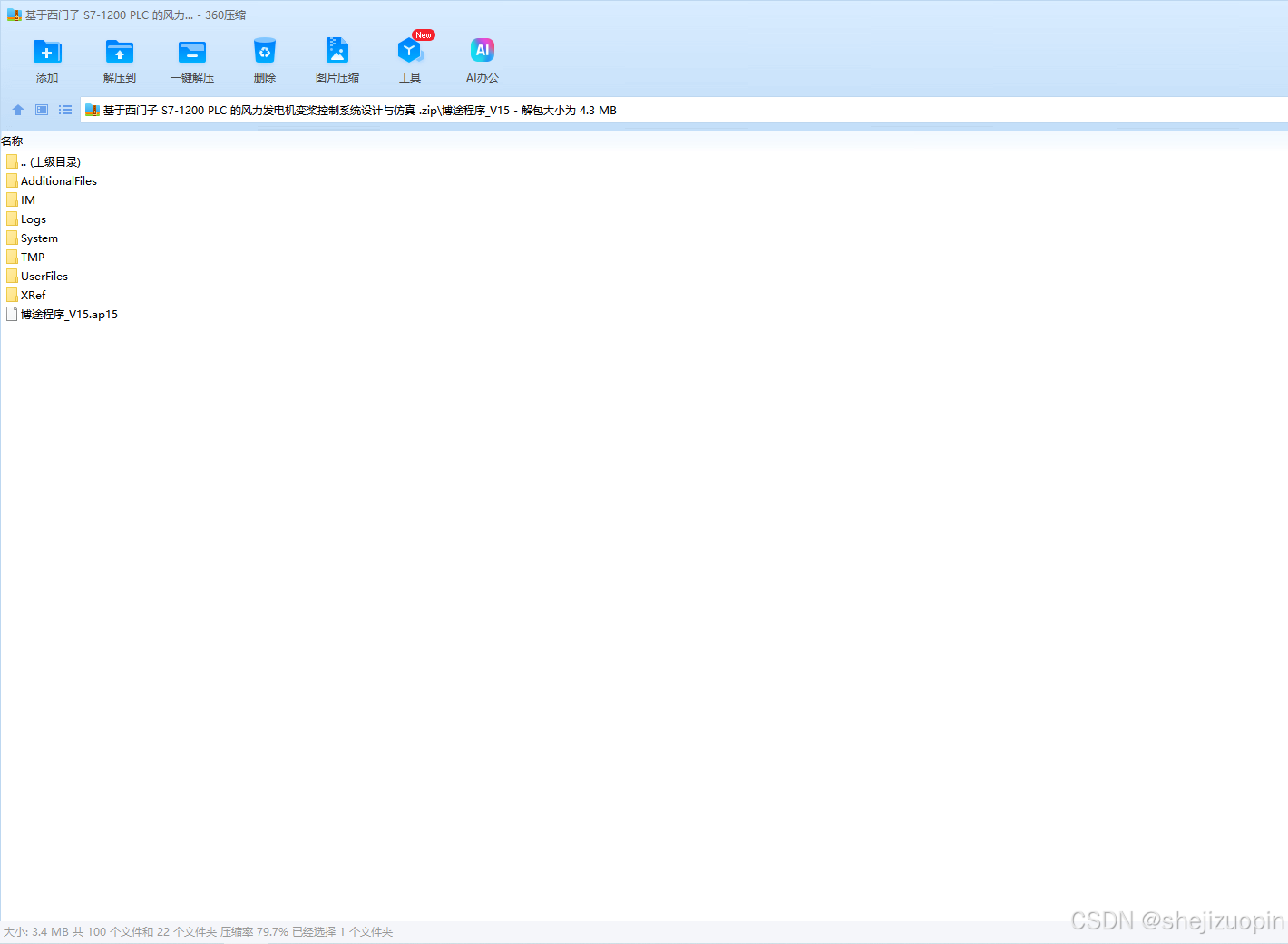Select the AdditionalFiles folder icon
1288x944 pixels.
12,180
